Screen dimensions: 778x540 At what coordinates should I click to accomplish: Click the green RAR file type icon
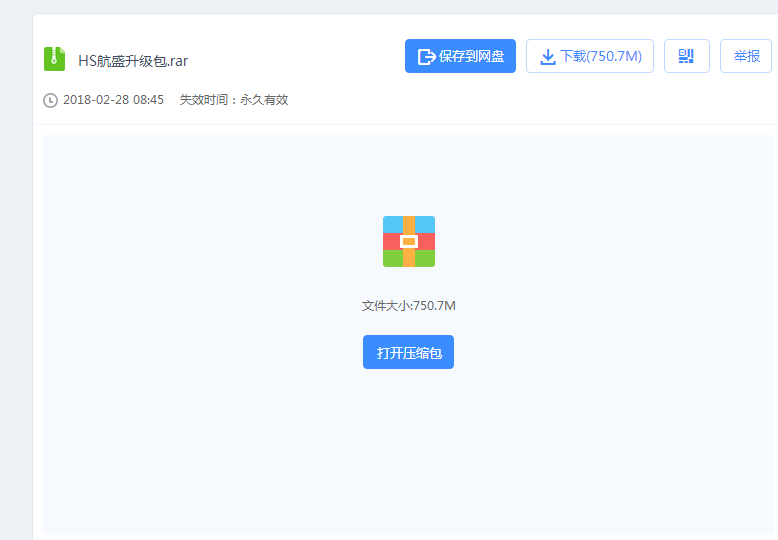[54, 59]
